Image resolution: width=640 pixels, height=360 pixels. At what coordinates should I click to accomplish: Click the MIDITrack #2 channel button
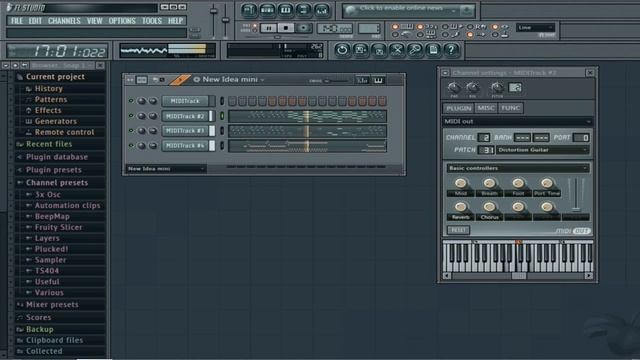pyautogui.click(x=185, y=116)
